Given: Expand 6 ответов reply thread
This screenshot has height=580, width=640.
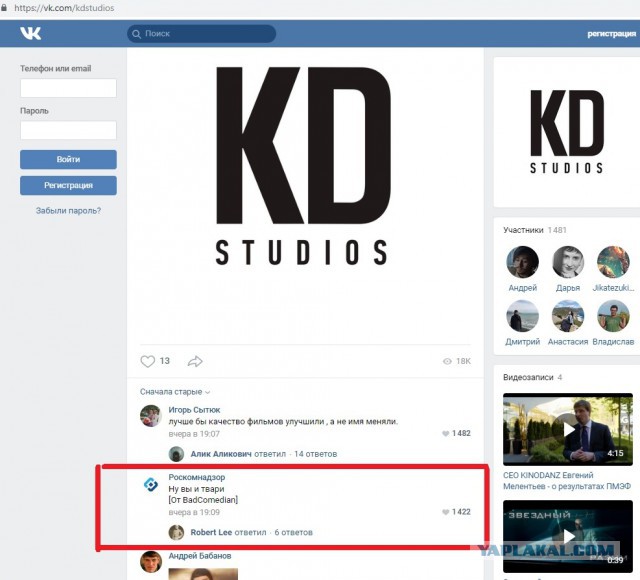Looking at the screenshot, I should click(293, 532).
